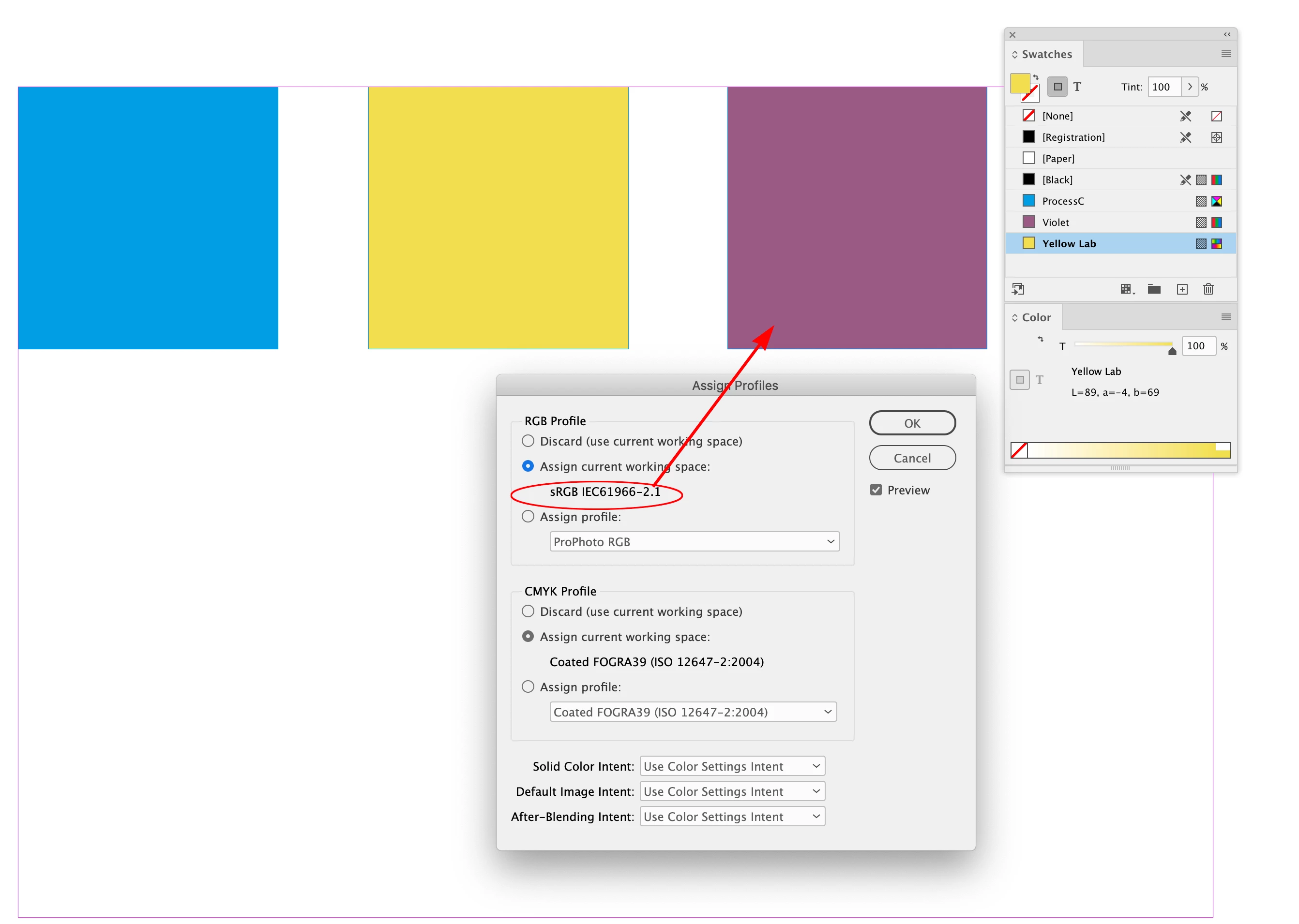Add swatch to CC library icon

pos(1018,289)
